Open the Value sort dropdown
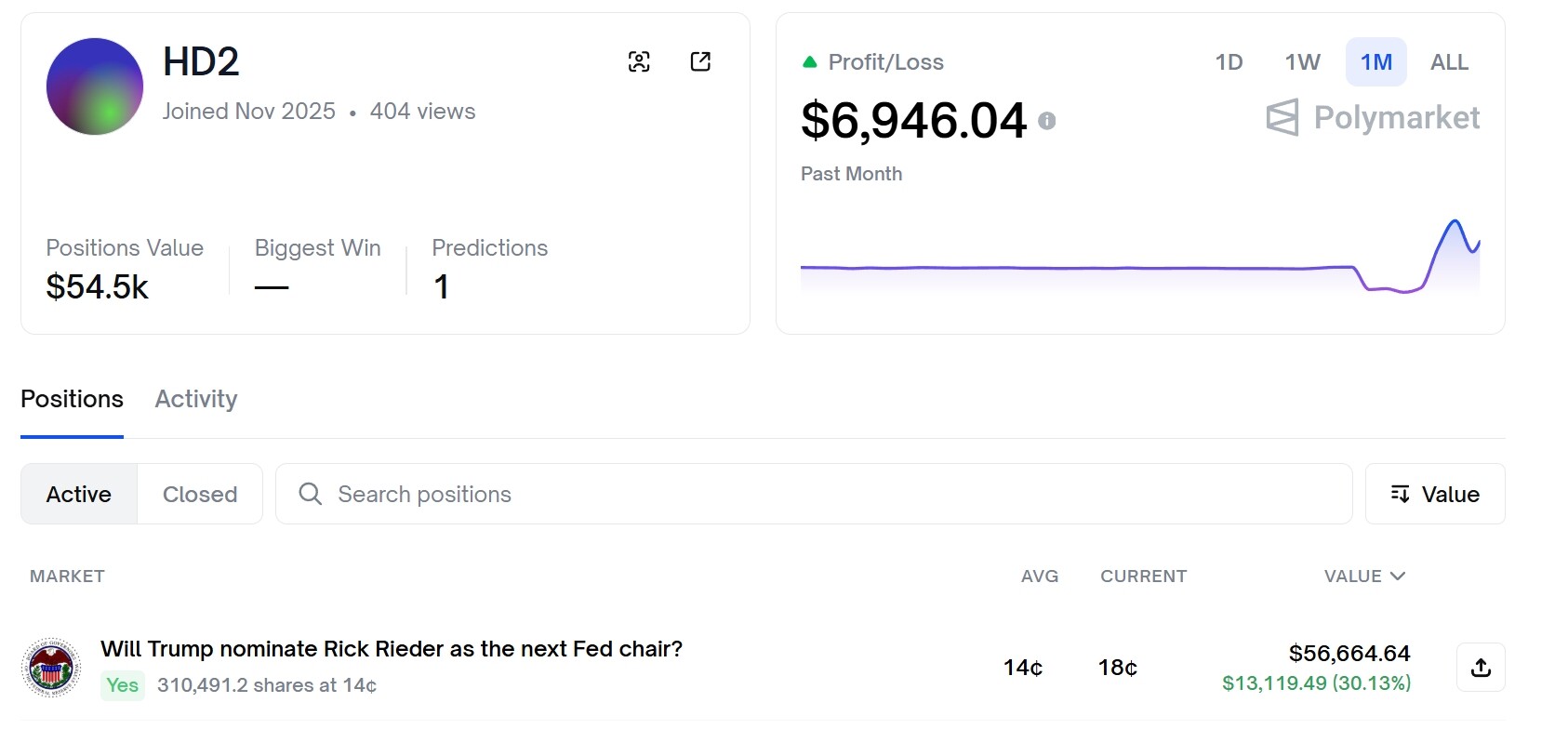 (x=1435, y=494)
